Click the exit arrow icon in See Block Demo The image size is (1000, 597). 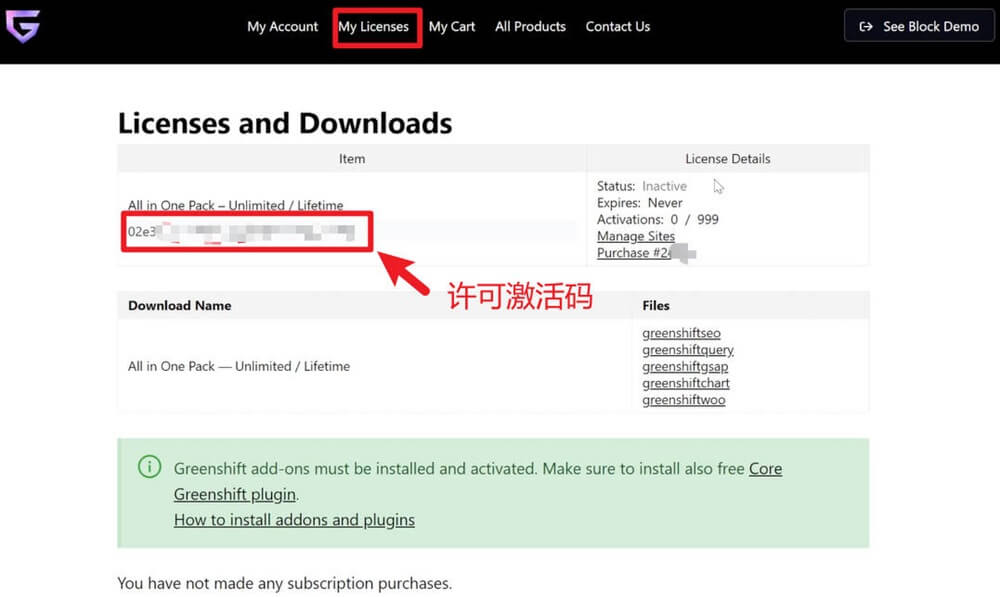865,27
